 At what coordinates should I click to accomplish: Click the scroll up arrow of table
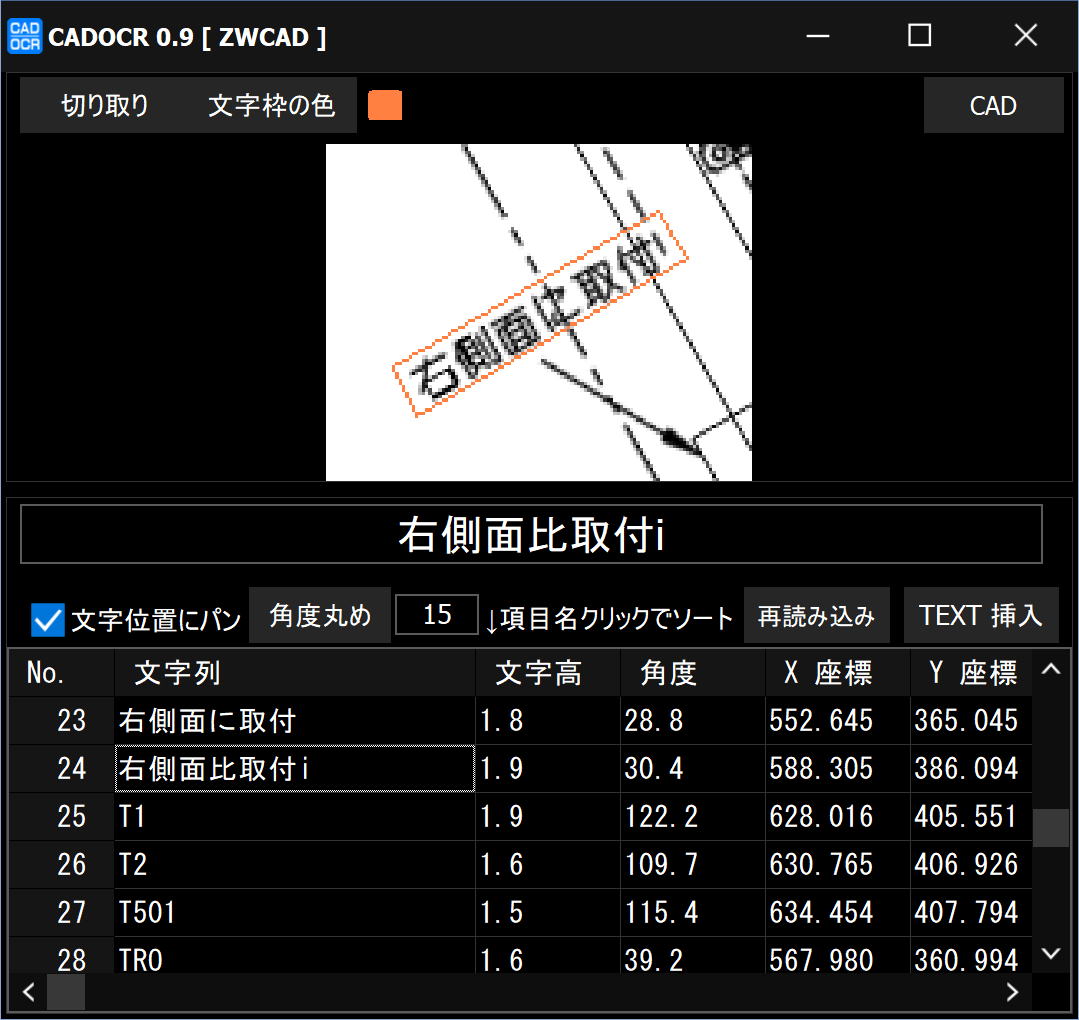(1051, 670)
